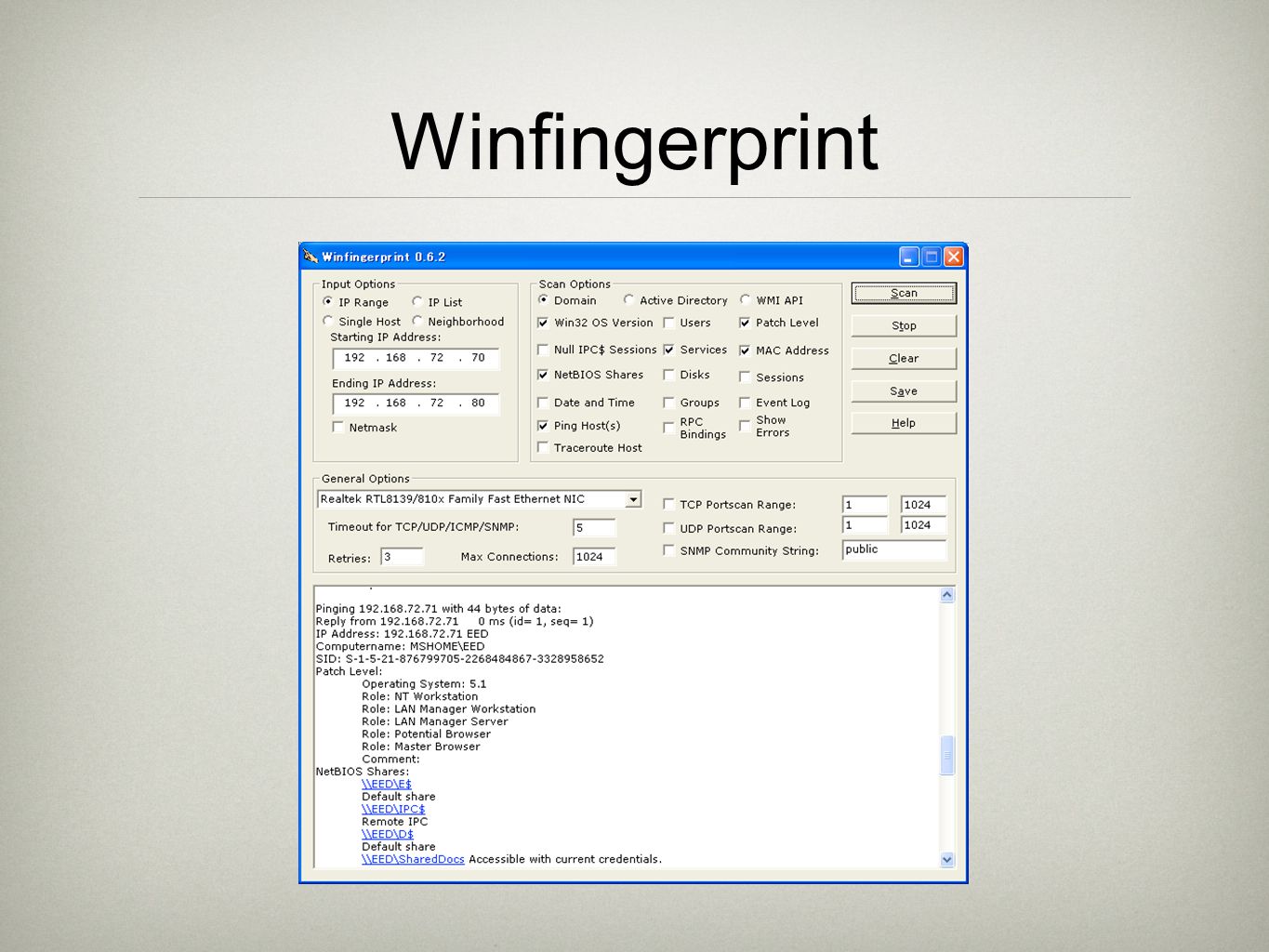Open the \\EED\IPC$ share link
Screen dimensions: 1269x952
393,810
